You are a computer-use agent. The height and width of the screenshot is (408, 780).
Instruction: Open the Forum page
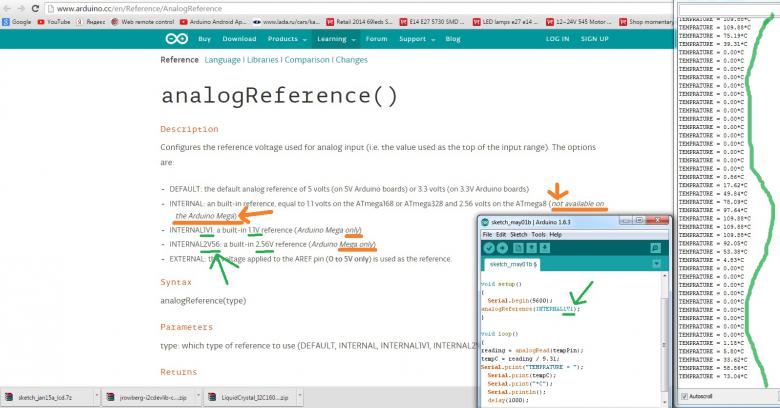(377, 39)
